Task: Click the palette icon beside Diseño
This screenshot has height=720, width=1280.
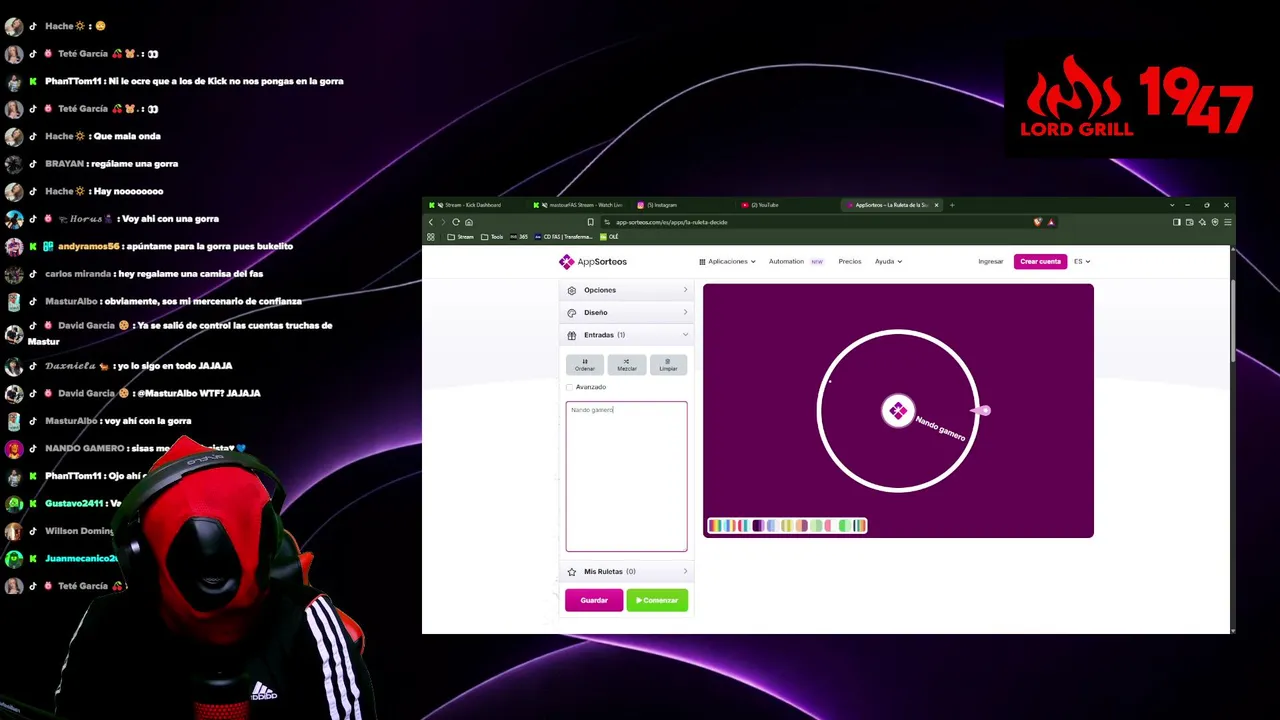Action: [x=572, y=313]
